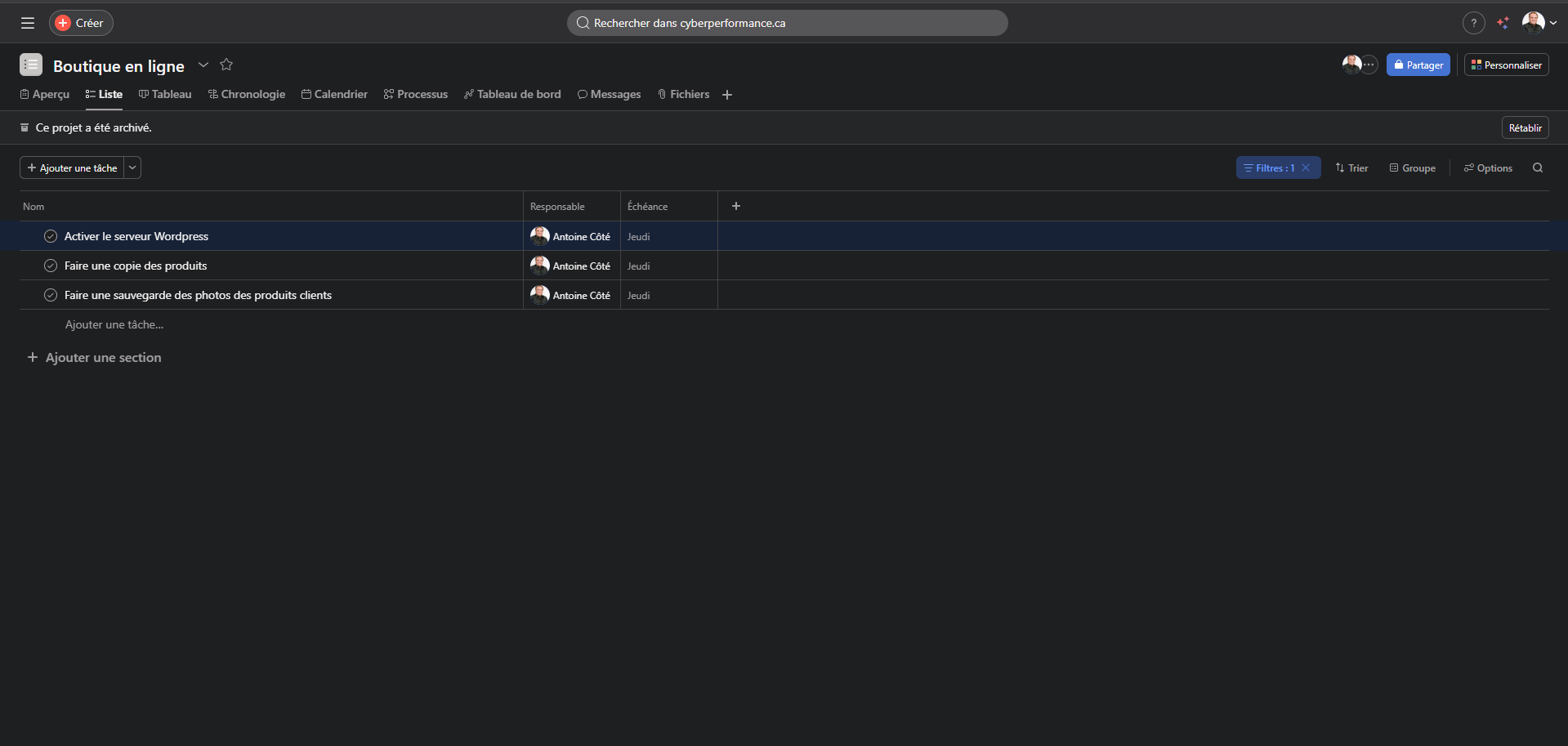Image resolution: width=1568 pixels, height=746 pixels.
Task: Mark Faire une sauvegarde des photos task complete
Action: click(51, 295)
